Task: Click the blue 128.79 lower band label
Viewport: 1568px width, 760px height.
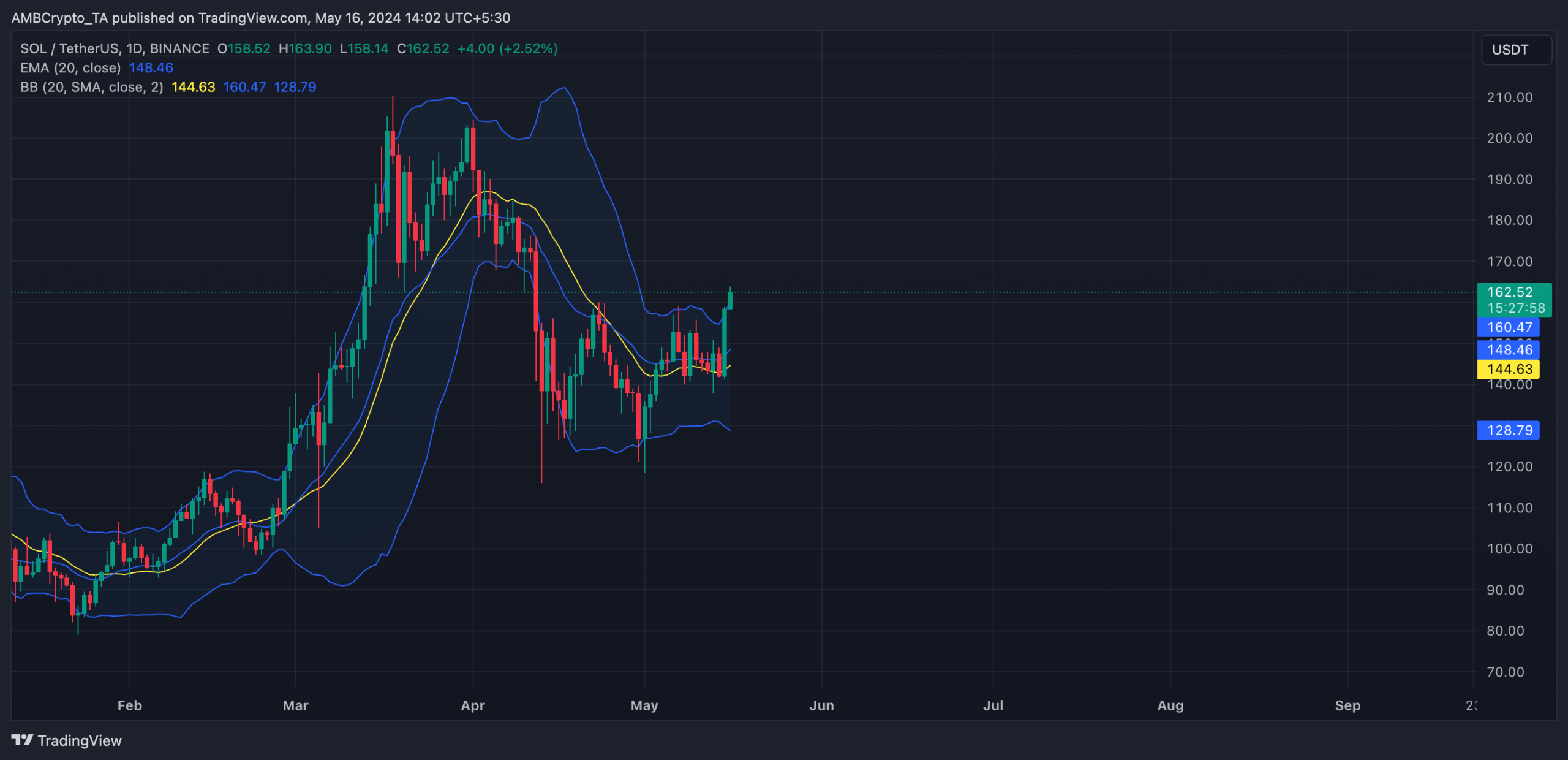Action: 1508,430
